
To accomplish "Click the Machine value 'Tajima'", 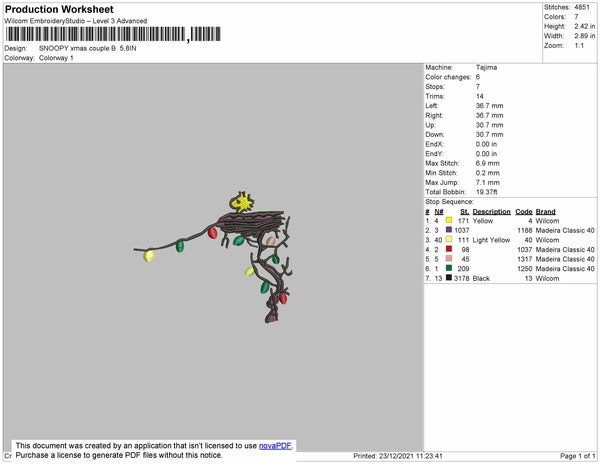I will pos(486,67).
